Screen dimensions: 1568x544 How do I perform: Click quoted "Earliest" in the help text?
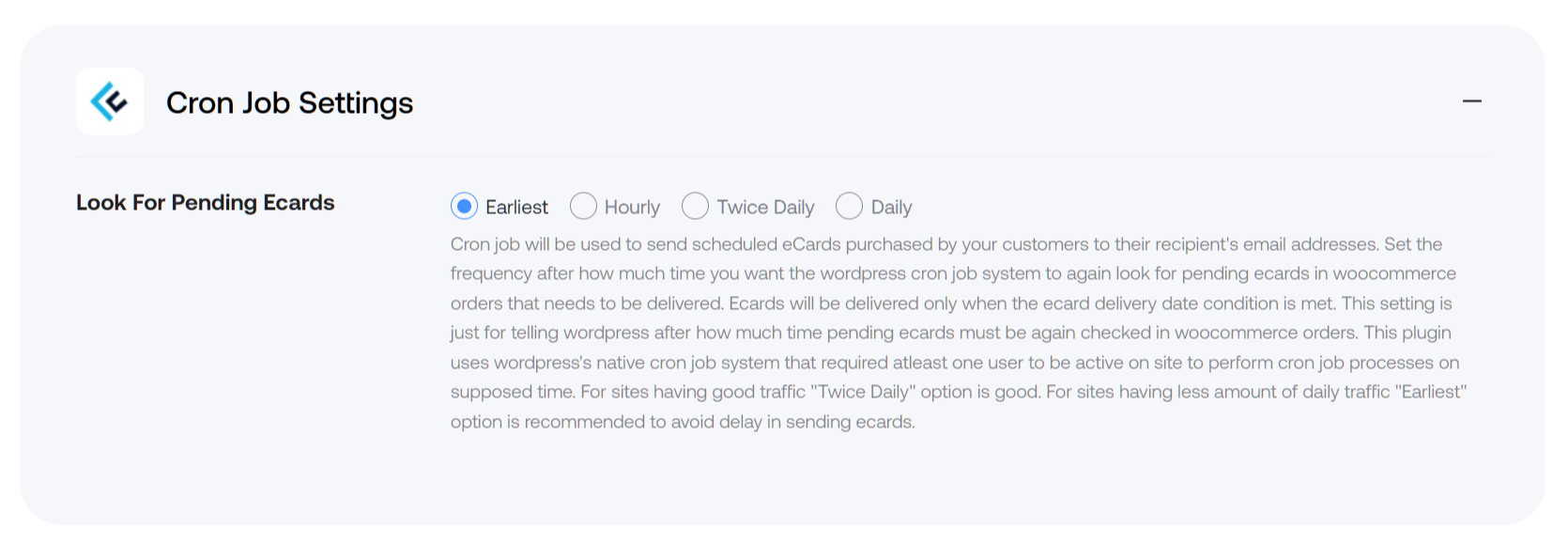tap(1431, 392)
